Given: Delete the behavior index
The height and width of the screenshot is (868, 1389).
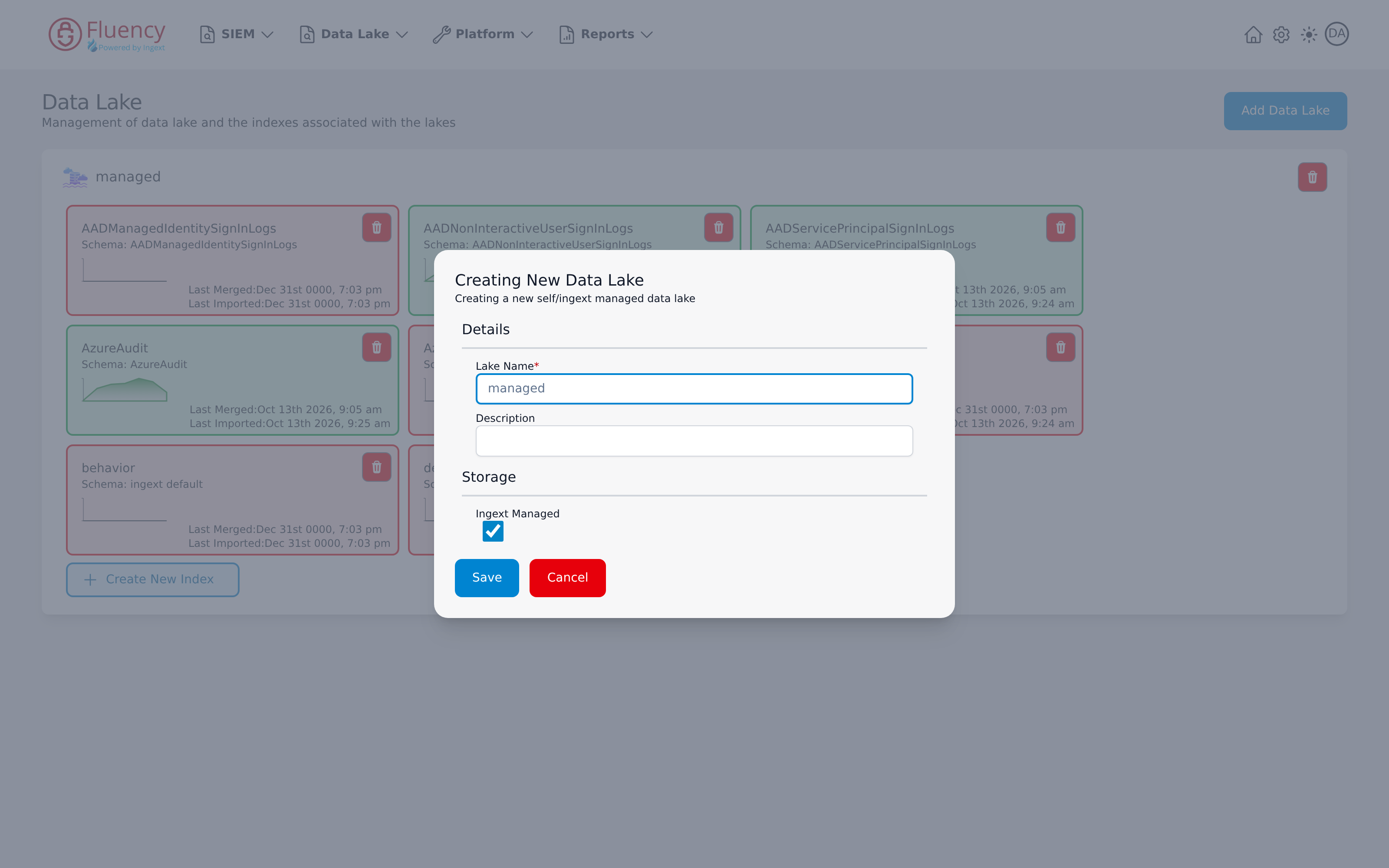Looking at the screenshot, I should point(376,467).
